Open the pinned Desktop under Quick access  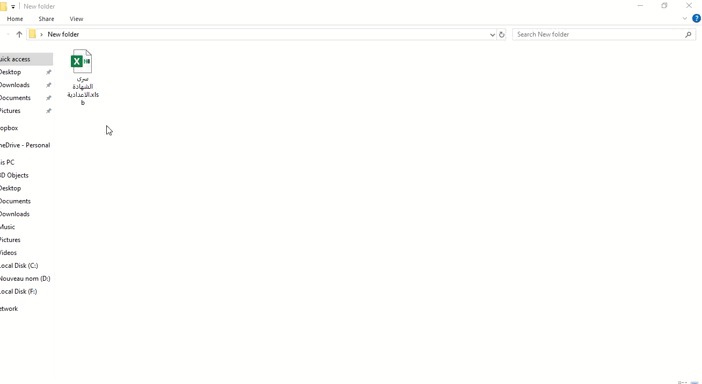coord(11,72)
